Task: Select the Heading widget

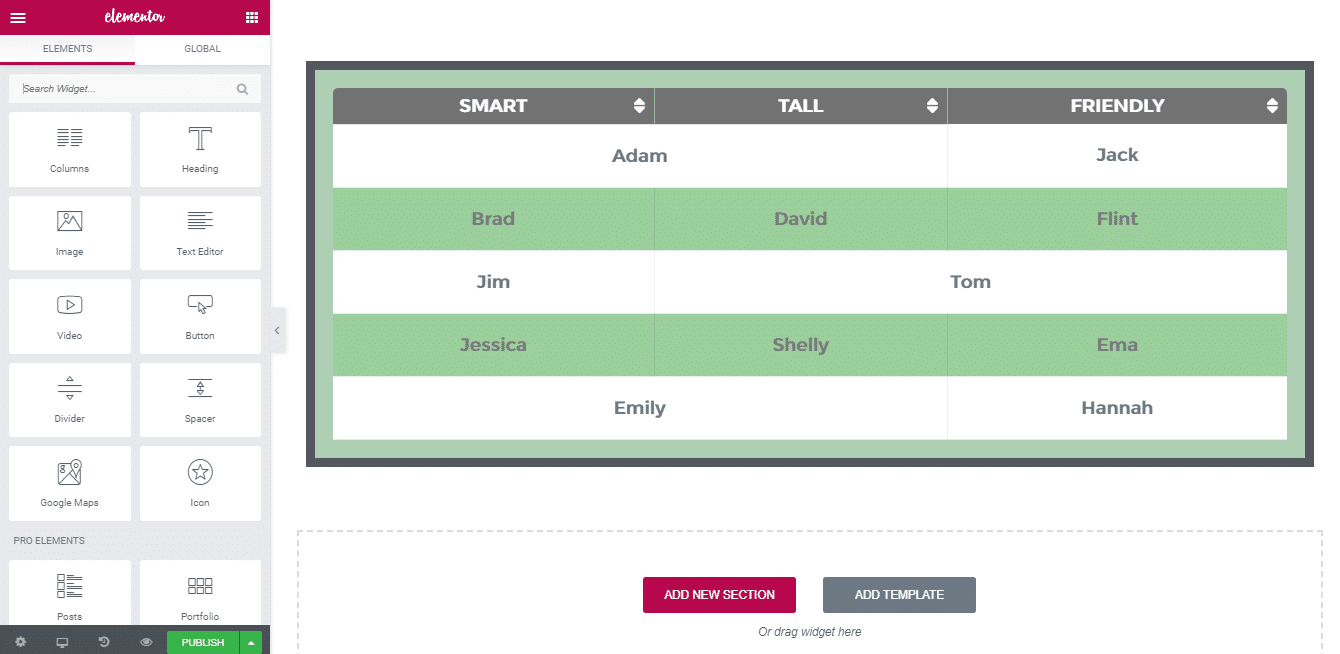Action: [x=200, y=149]
